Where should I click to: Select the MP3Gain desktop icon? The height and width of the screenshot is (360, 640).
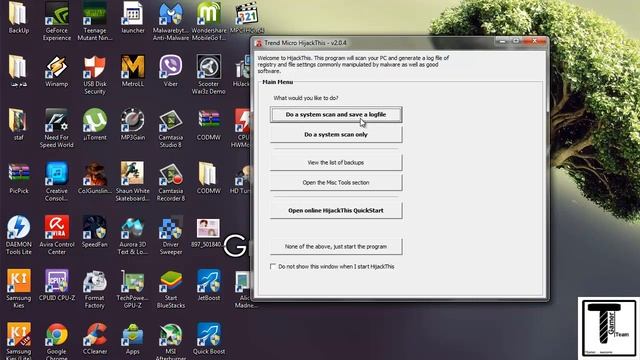click(133, 124)
